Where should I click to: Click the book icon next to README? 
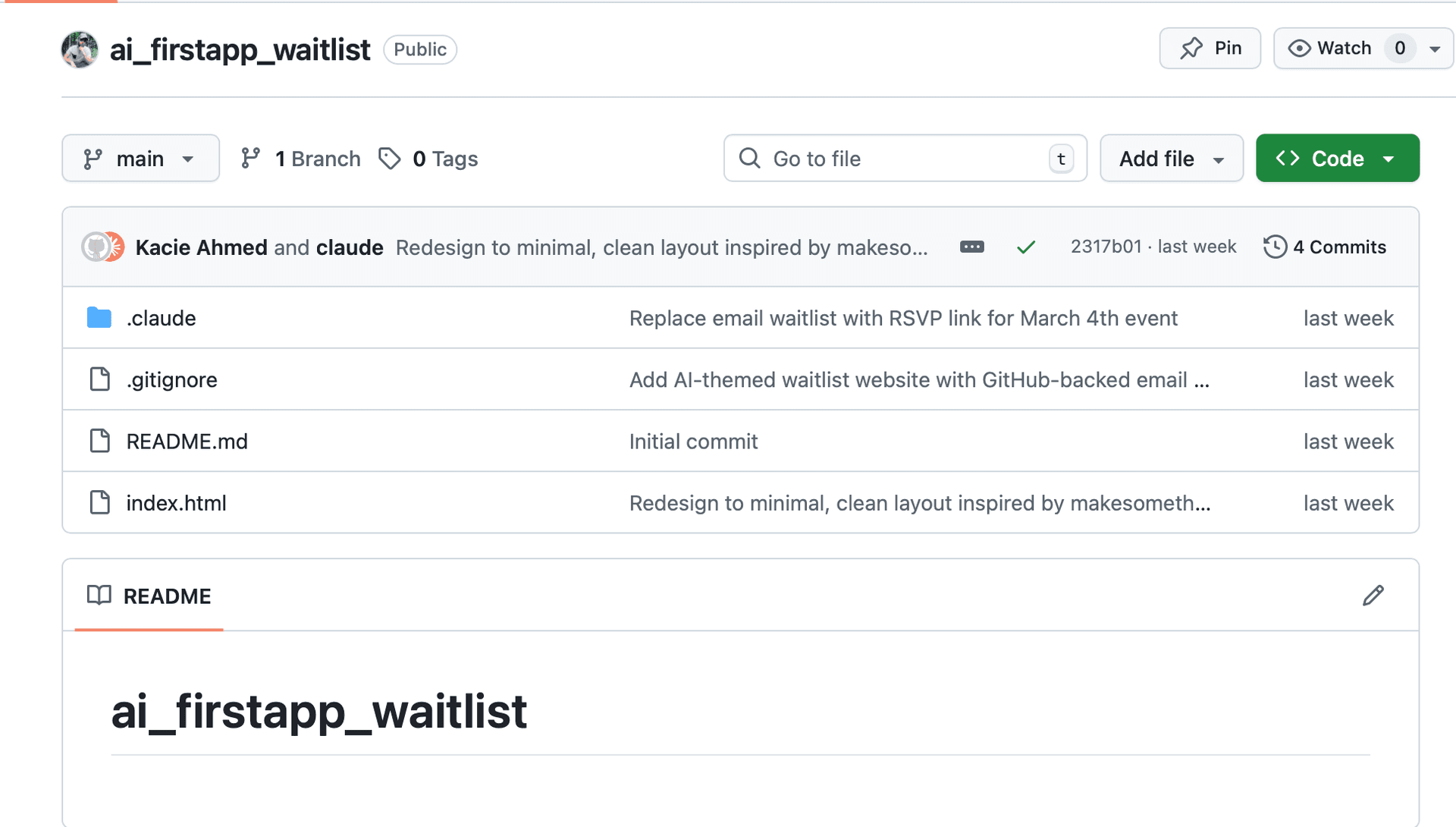[98, 596]
